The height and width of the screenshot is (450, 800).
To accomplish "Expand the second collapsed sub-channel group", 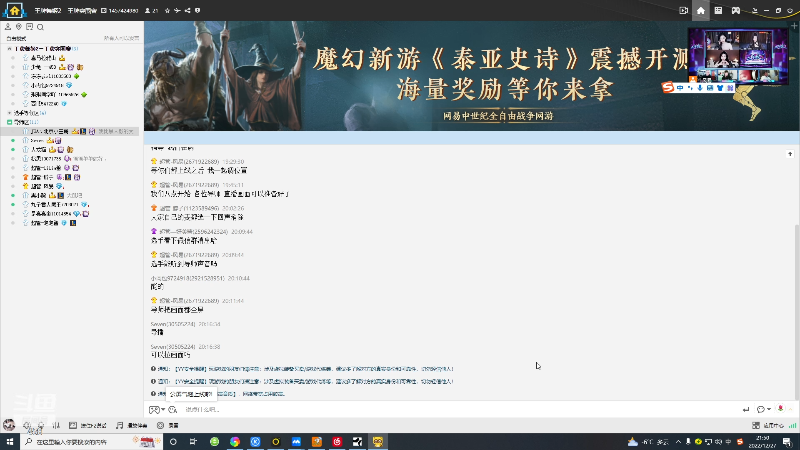I will click(9, 113).
